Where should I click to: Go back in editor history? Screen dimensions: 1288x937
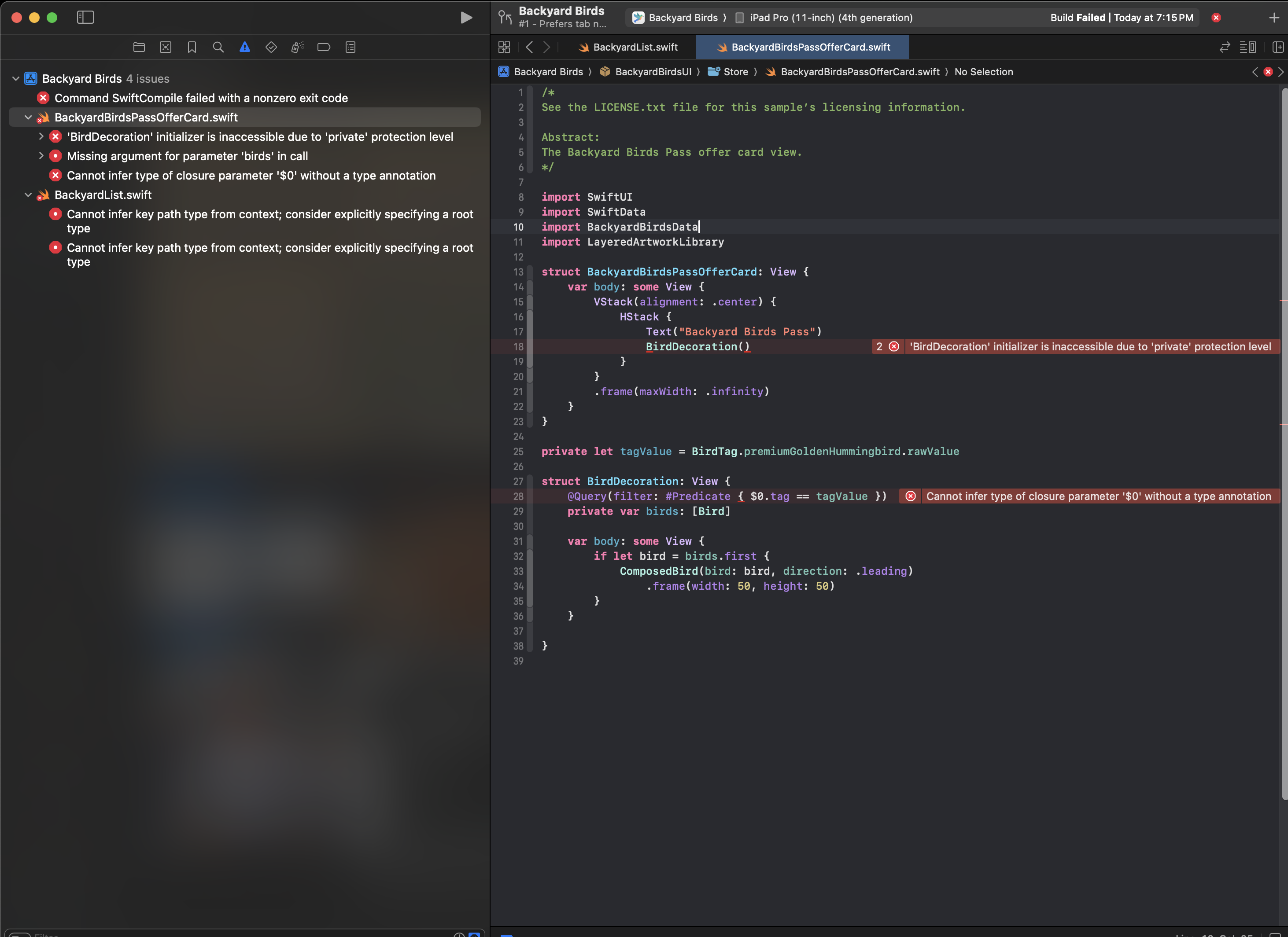pyautogui.click(x=529, y=47)
